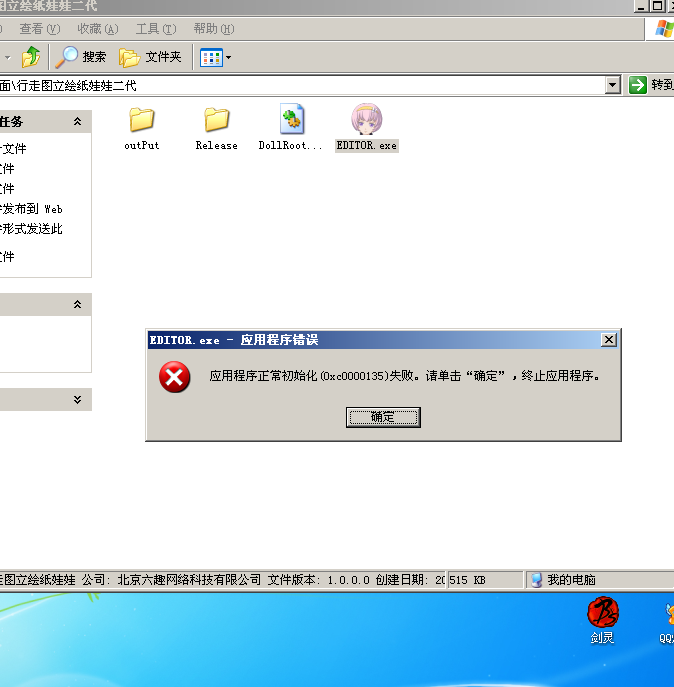Click the Windows flag logo icon

point(664,29)
